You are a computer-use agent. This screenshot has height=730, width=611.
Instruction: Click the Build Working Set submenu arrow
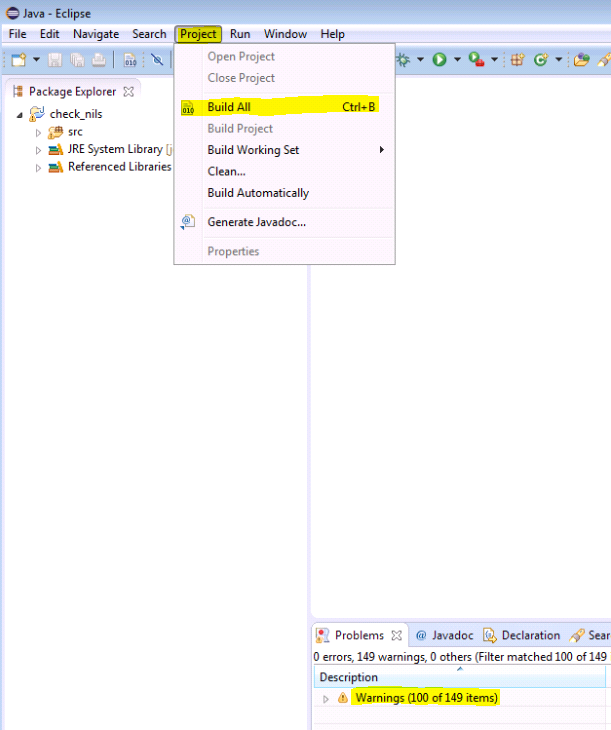coord(381,149)
